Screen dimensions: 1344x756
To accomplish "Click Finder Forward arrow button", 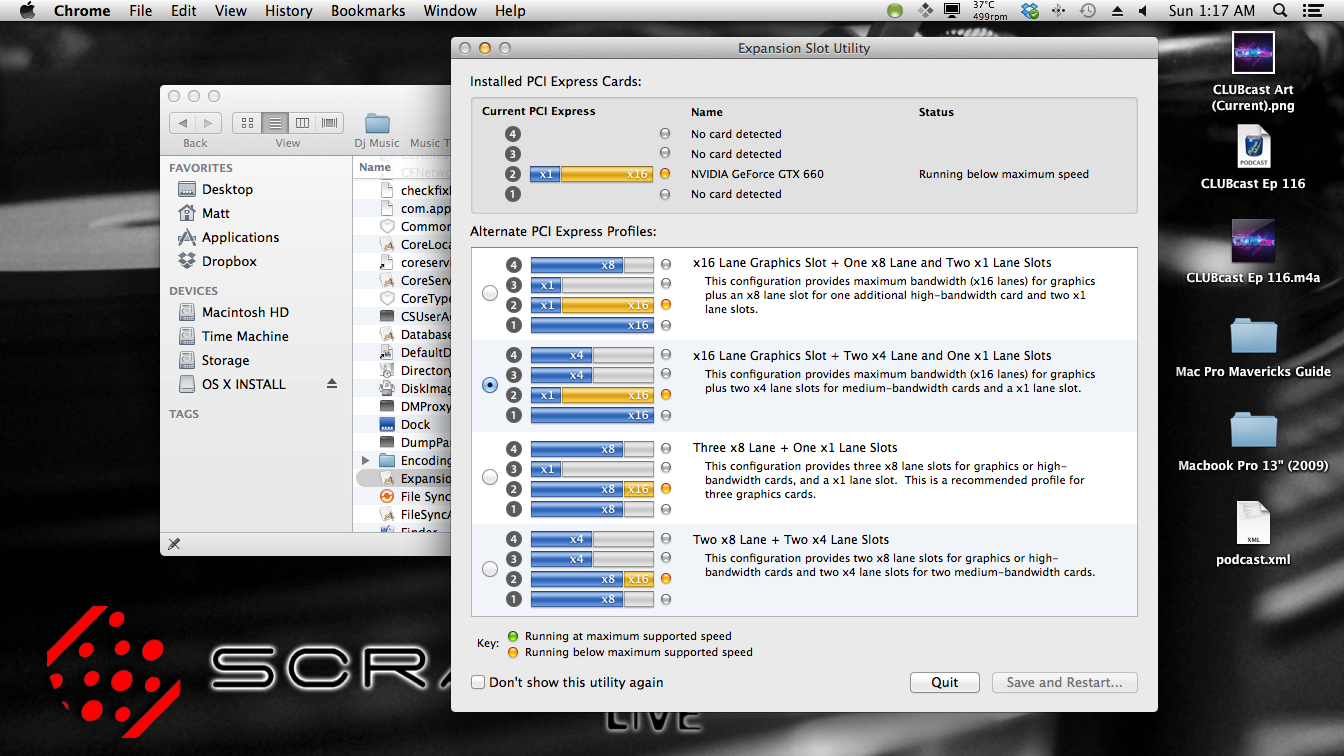I will 209,123.
